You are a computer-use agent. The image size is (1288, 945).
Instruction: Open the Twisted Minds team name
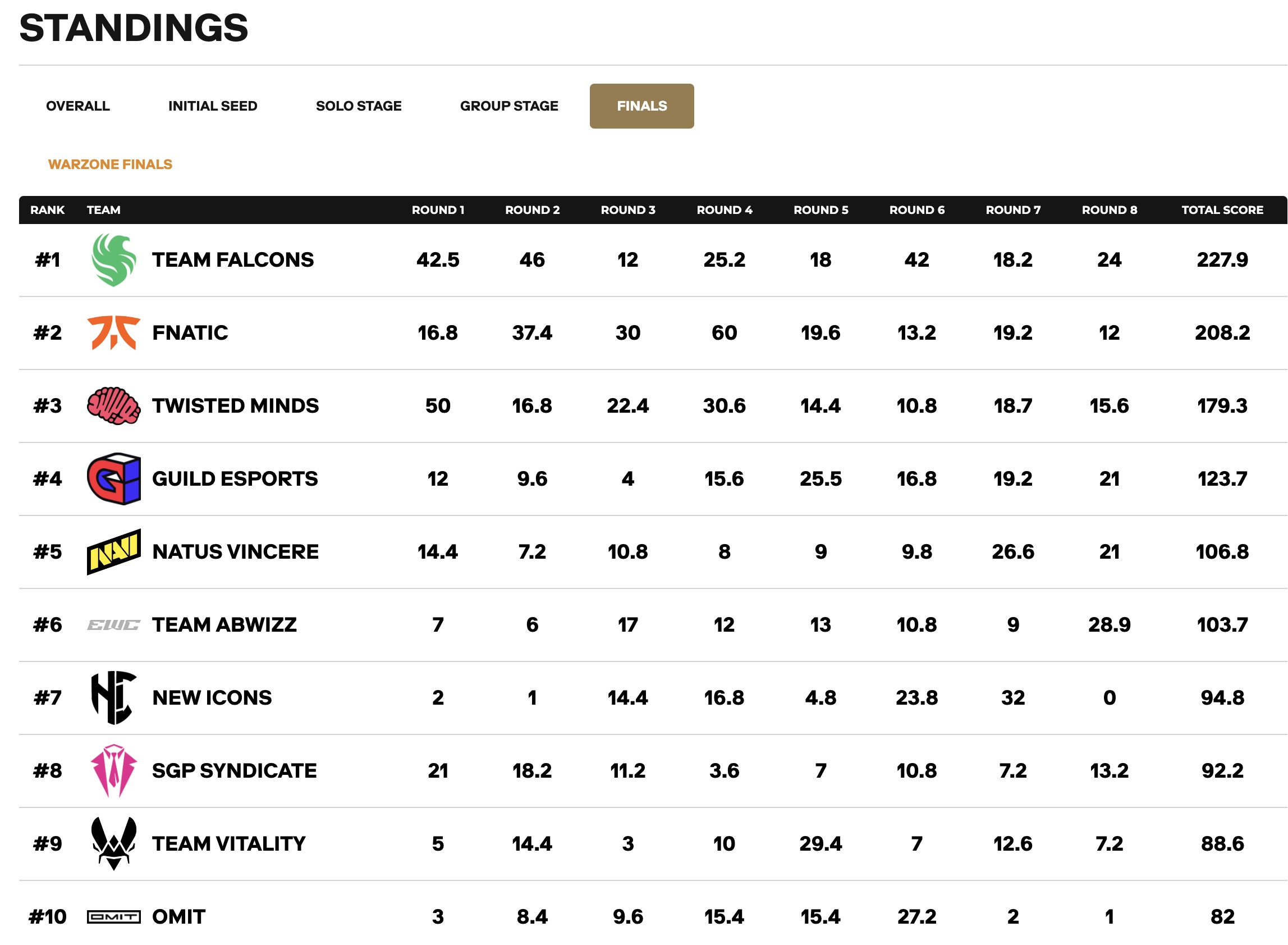235,406
